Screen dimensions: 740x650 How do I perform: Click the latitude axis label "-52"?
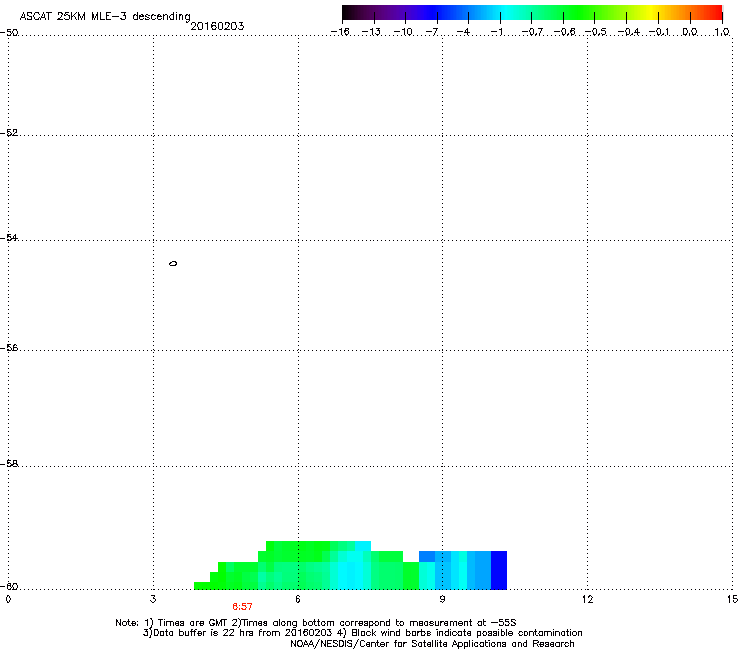[x=9, y=133]
